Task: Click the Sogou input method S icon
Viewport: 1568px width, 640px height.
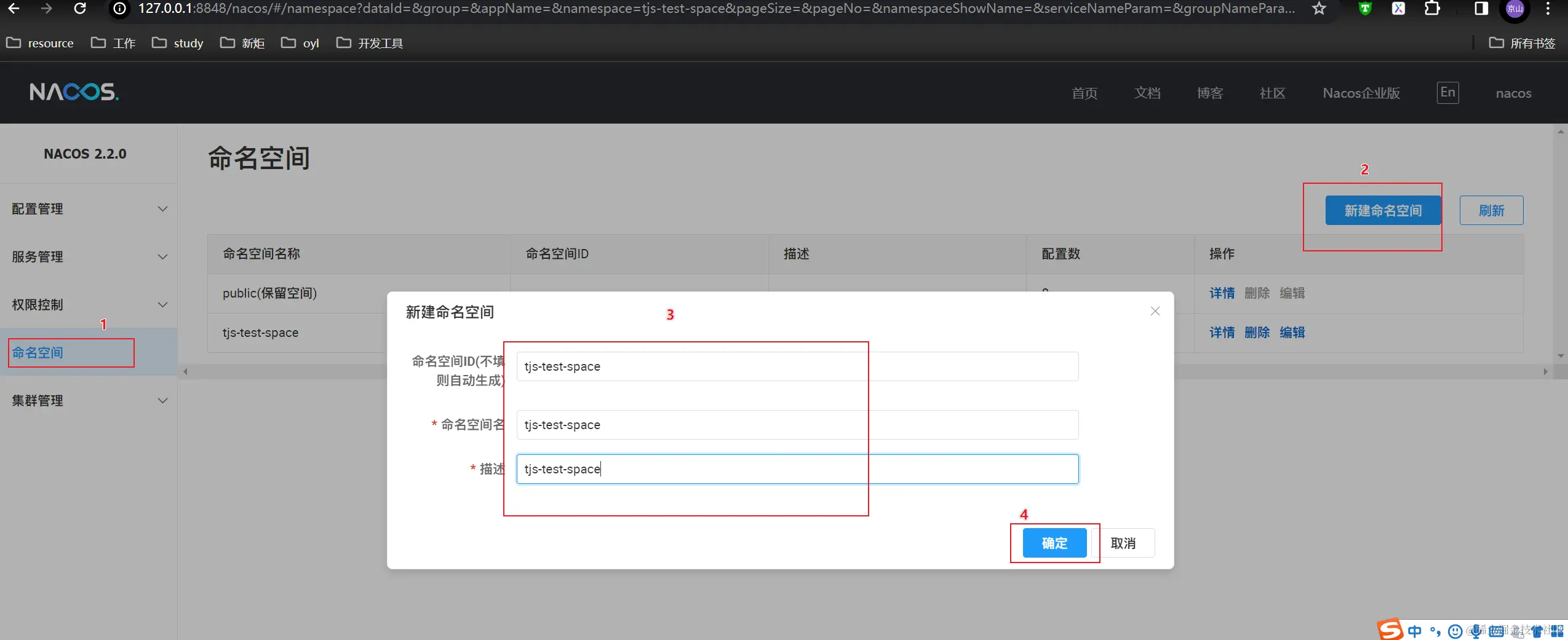Action: 1390,630
